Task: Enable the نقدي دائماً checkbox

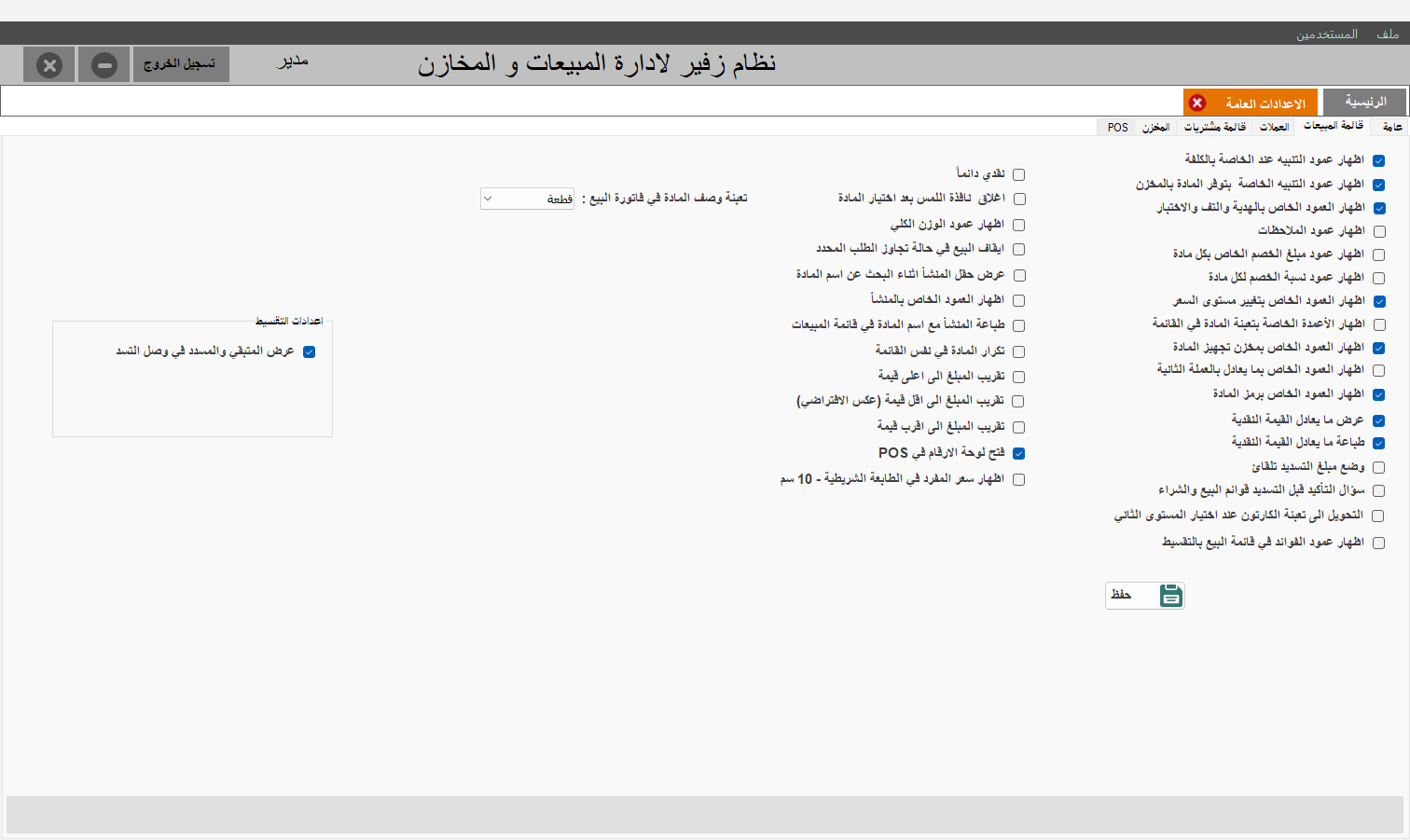Action: [1018, 174]
